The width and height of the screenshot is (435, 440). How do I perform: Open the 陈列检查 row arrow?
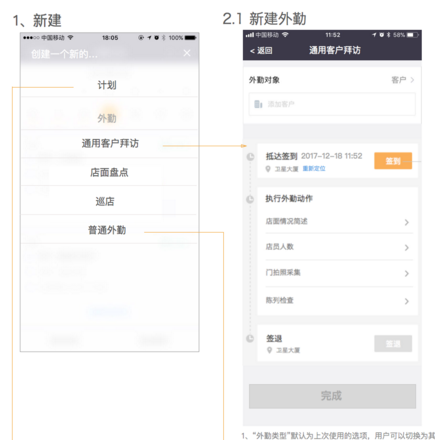tap(406, 301)
